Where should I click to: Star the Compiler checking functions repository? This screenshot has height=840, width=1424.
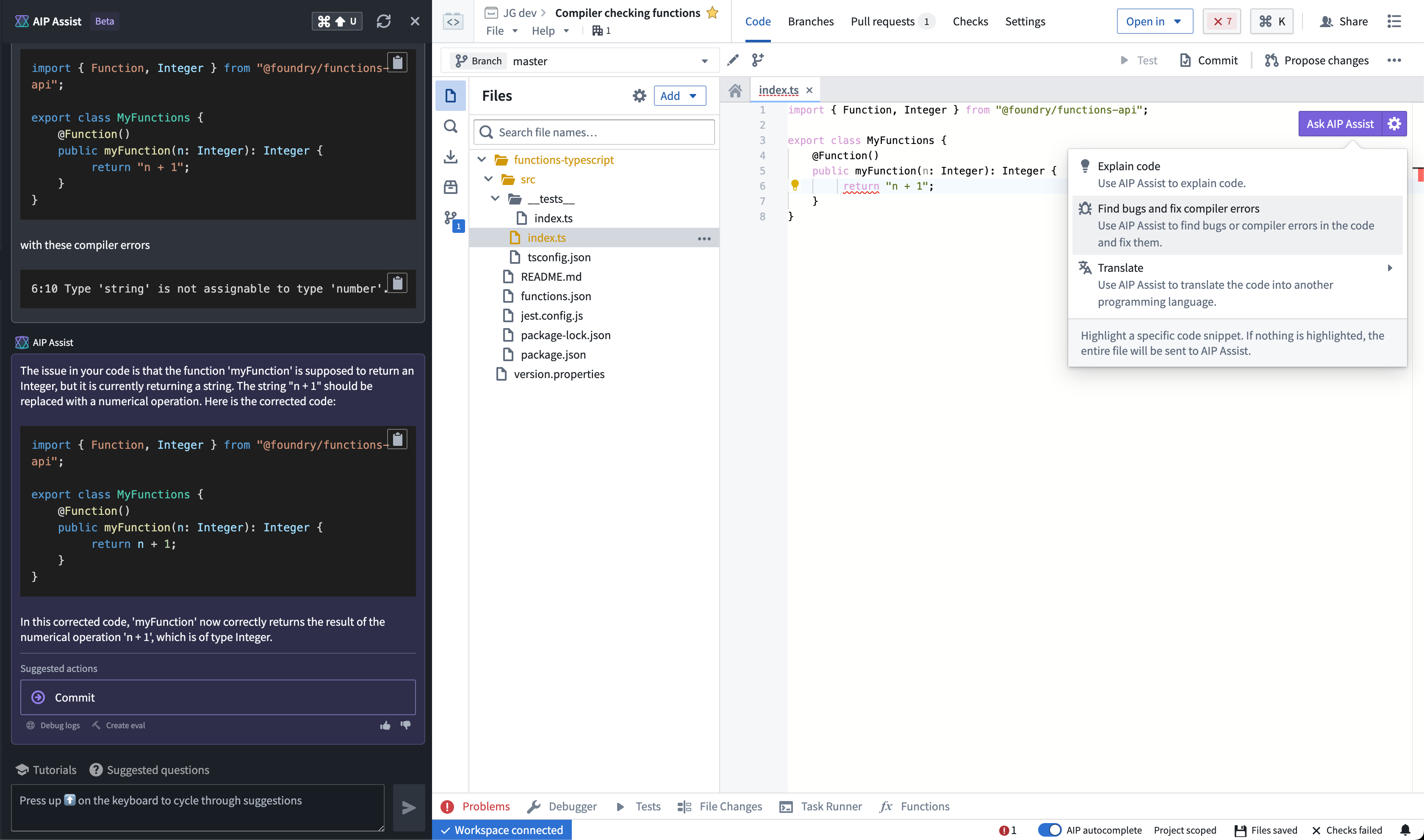coord(712,12)
